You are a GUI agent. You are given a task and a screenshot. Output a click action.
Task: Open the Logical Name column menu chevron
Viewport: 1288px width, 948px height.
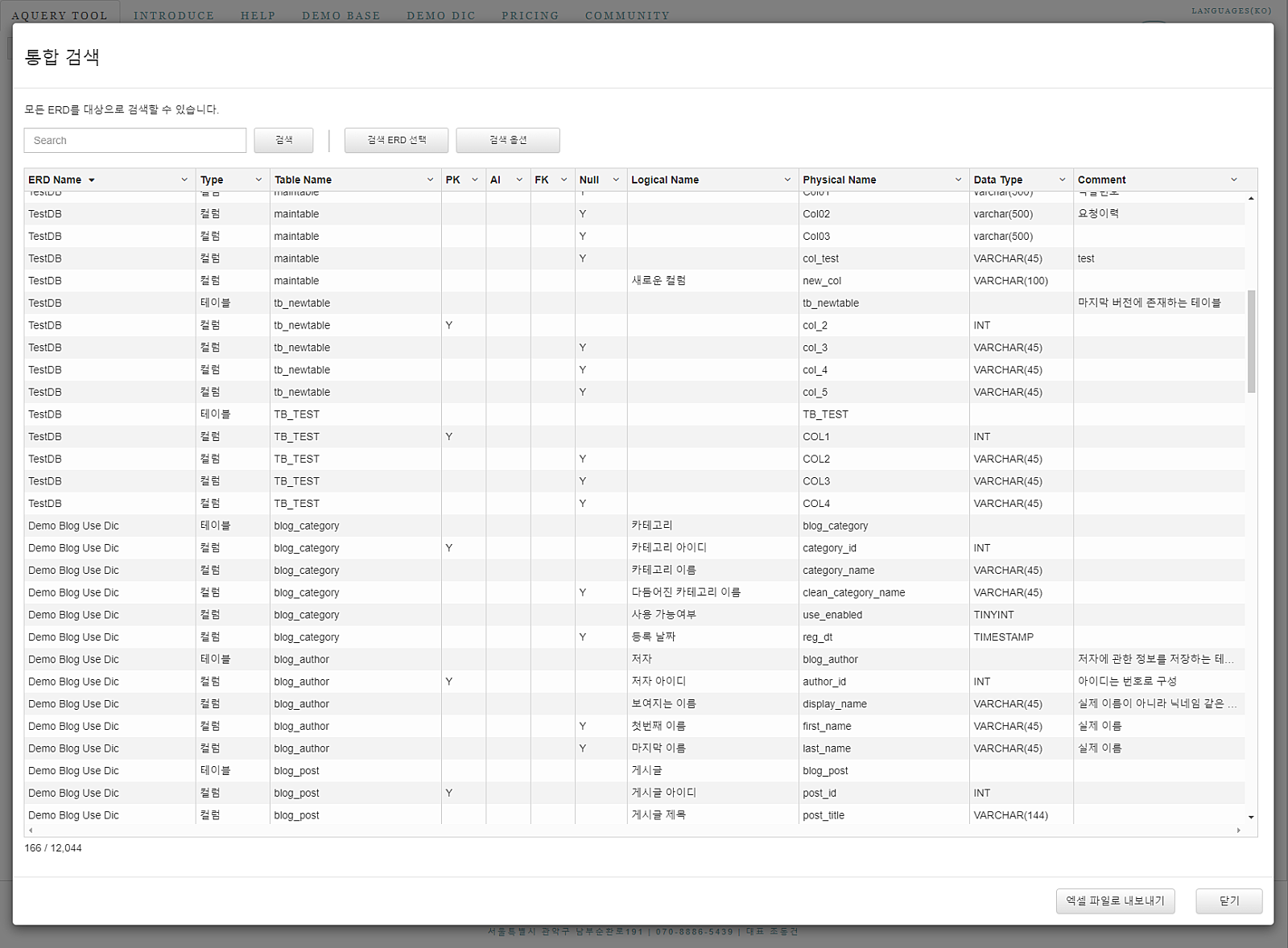pos(787,180)
